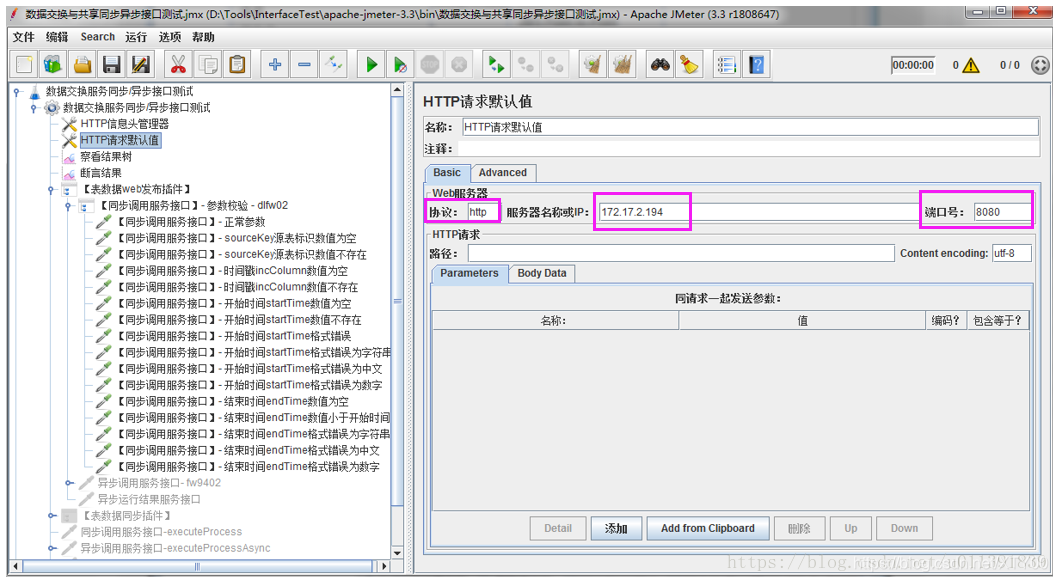Click the Open file folder icon

[x=82, y=65]
